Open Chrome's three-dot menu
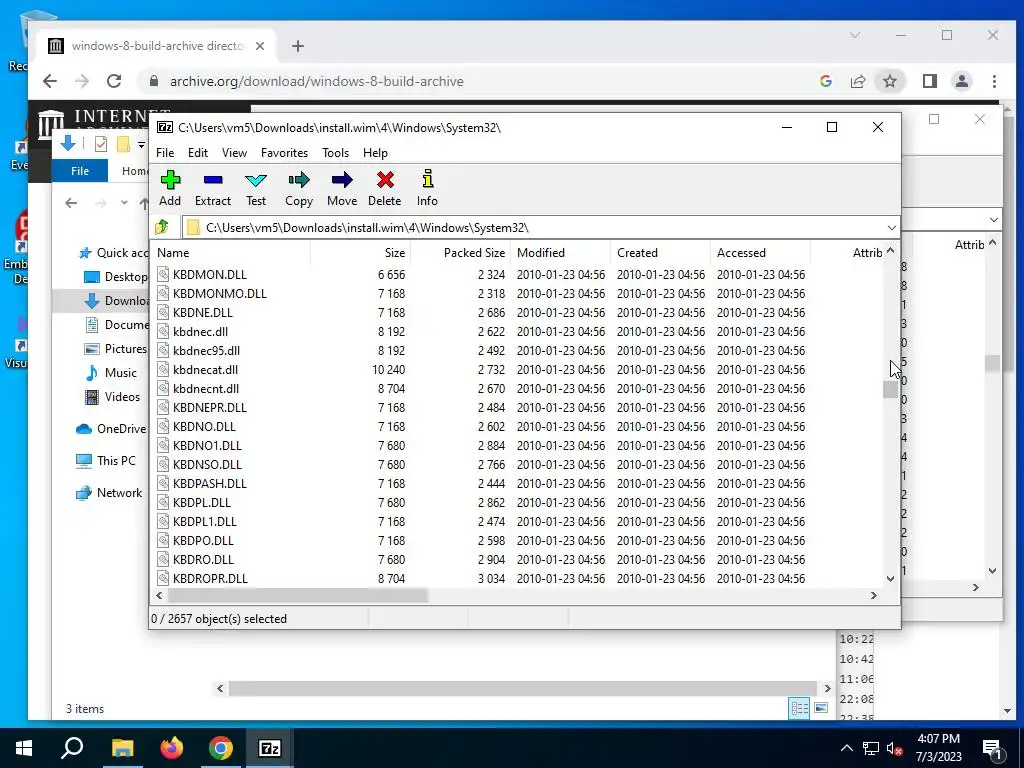 (x=994, y=81)
